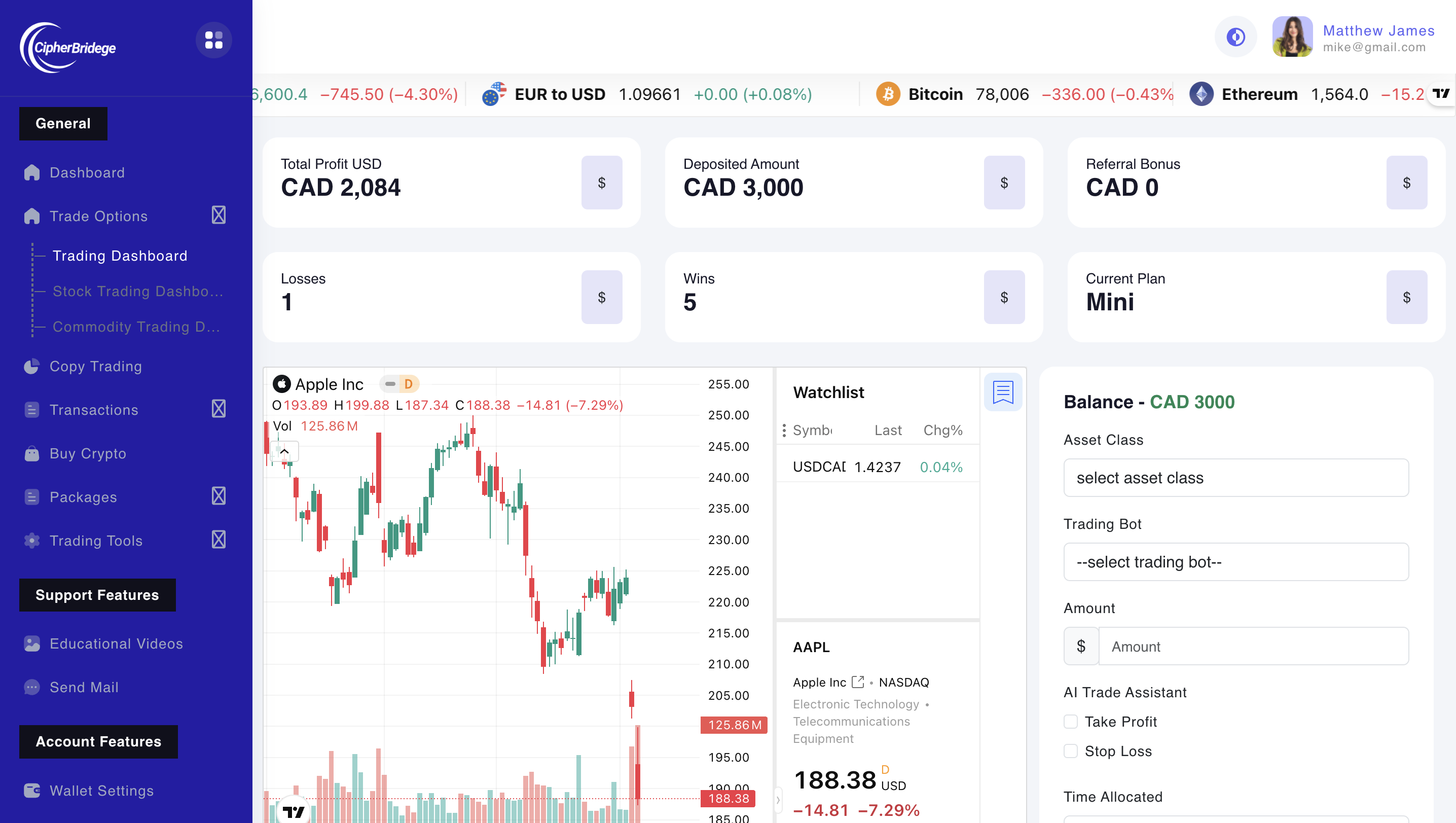Click the Ethereum icon in the ticker
Image resolution: width=1456 pixels, height=823 pixels.
click(x=1201, y=94)
